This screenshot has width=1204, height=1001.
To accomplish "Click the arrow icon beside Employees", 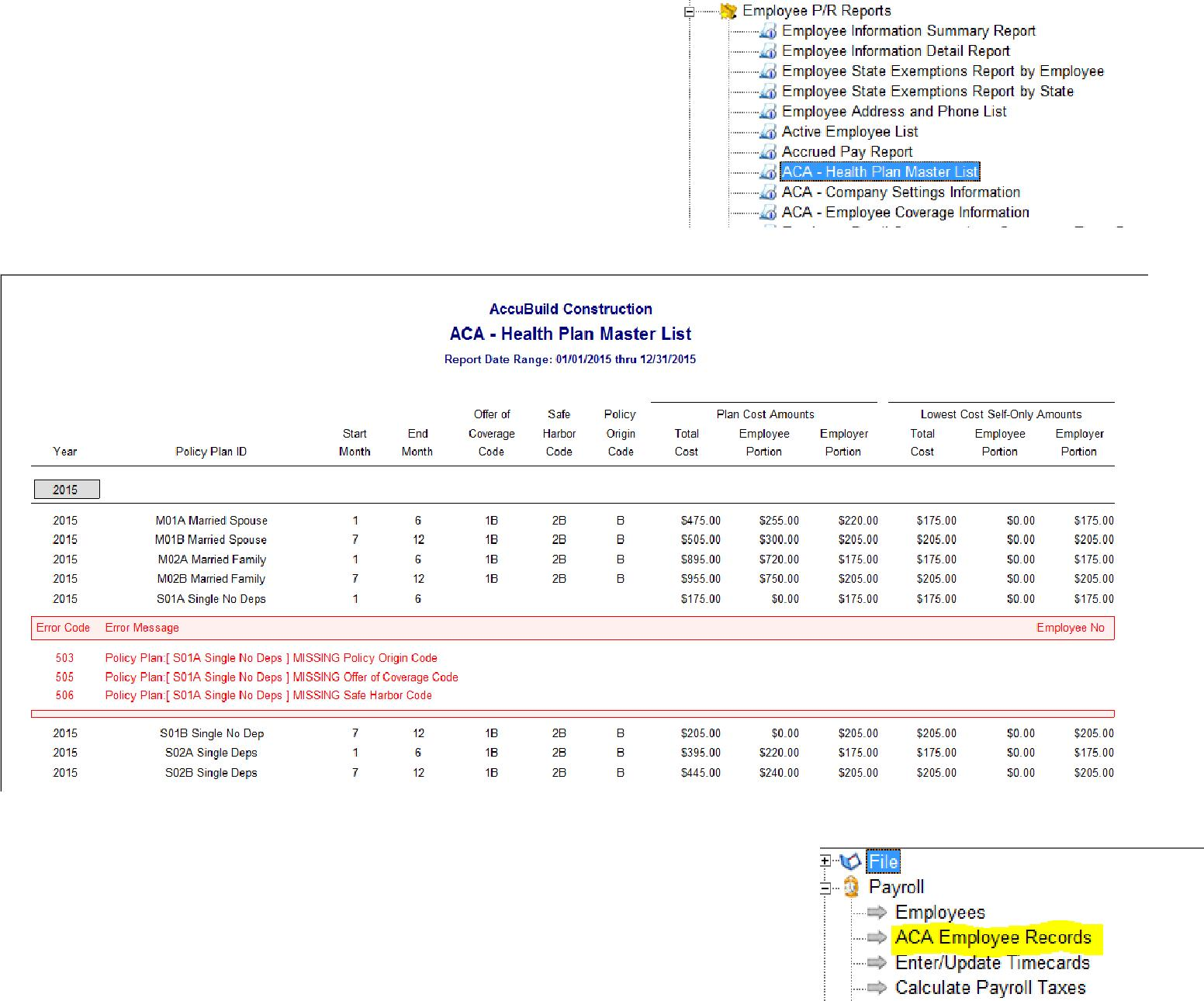I will 877,913.
